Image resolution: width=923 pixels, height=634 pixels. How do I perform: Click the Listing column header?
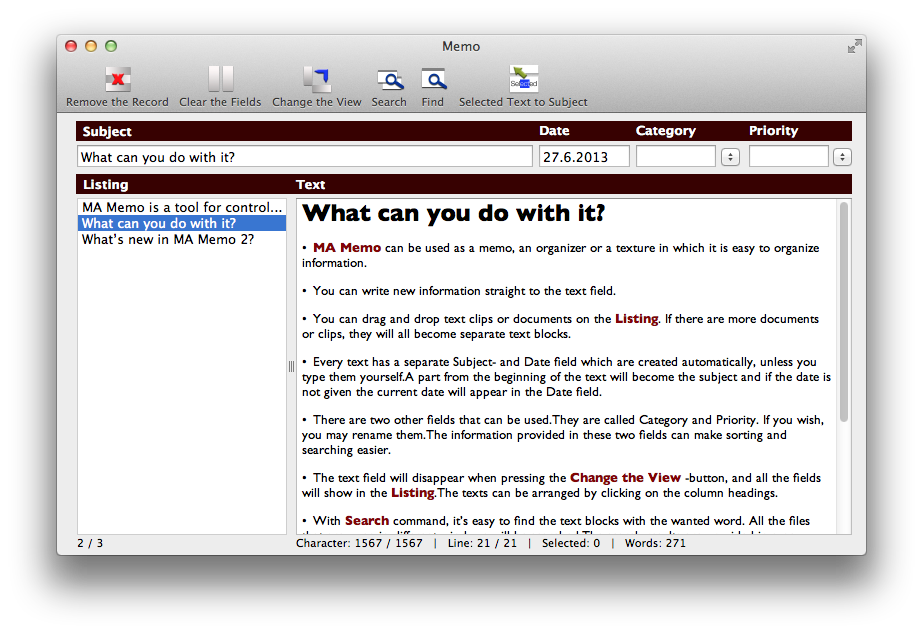click(106, 185)
